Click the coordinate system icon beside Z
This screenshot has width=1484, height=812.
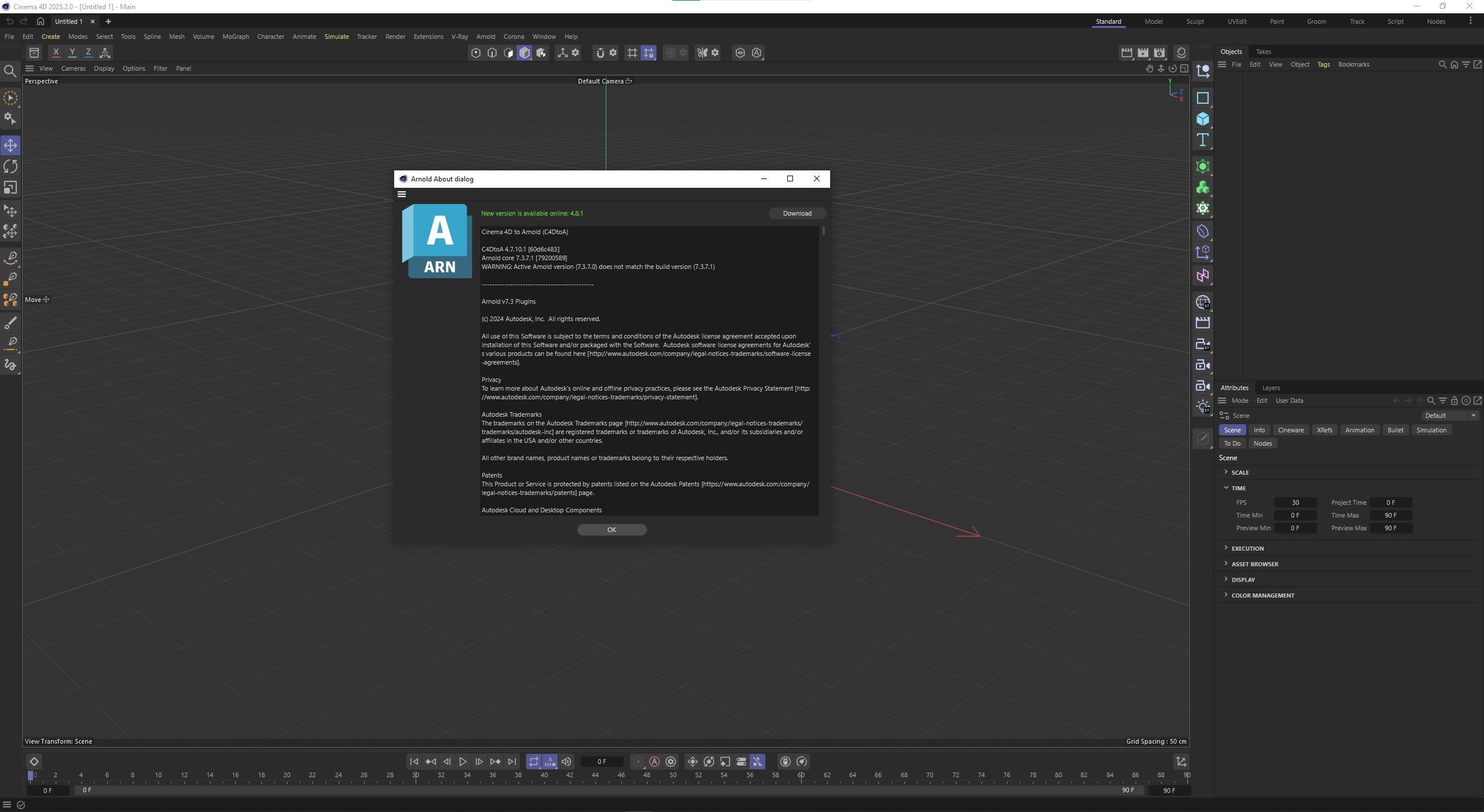pos(105,53)
